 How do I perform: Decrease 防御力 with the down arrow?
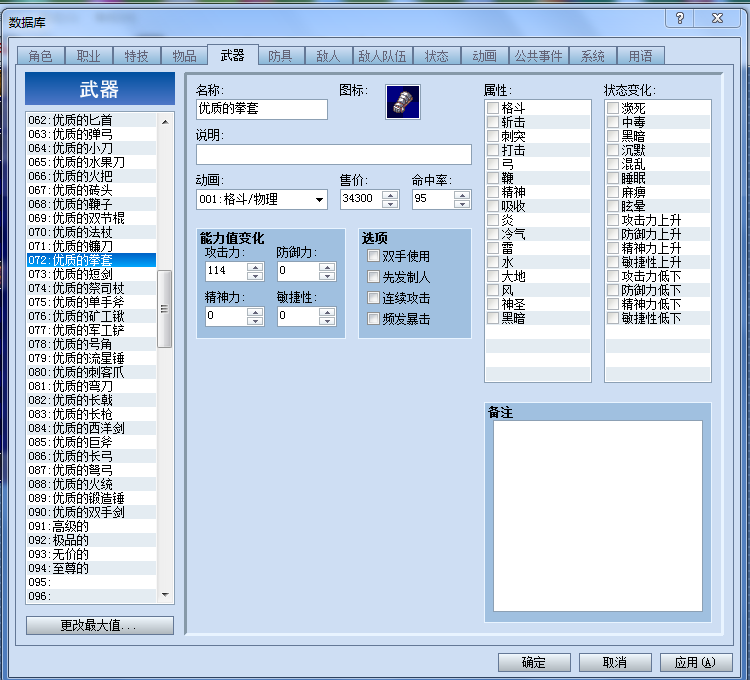click(x=327, y=276)
